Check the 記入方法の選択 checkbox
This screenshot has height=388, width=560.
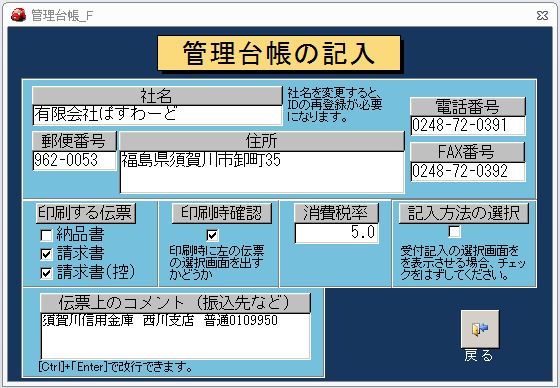pos(454,232)
